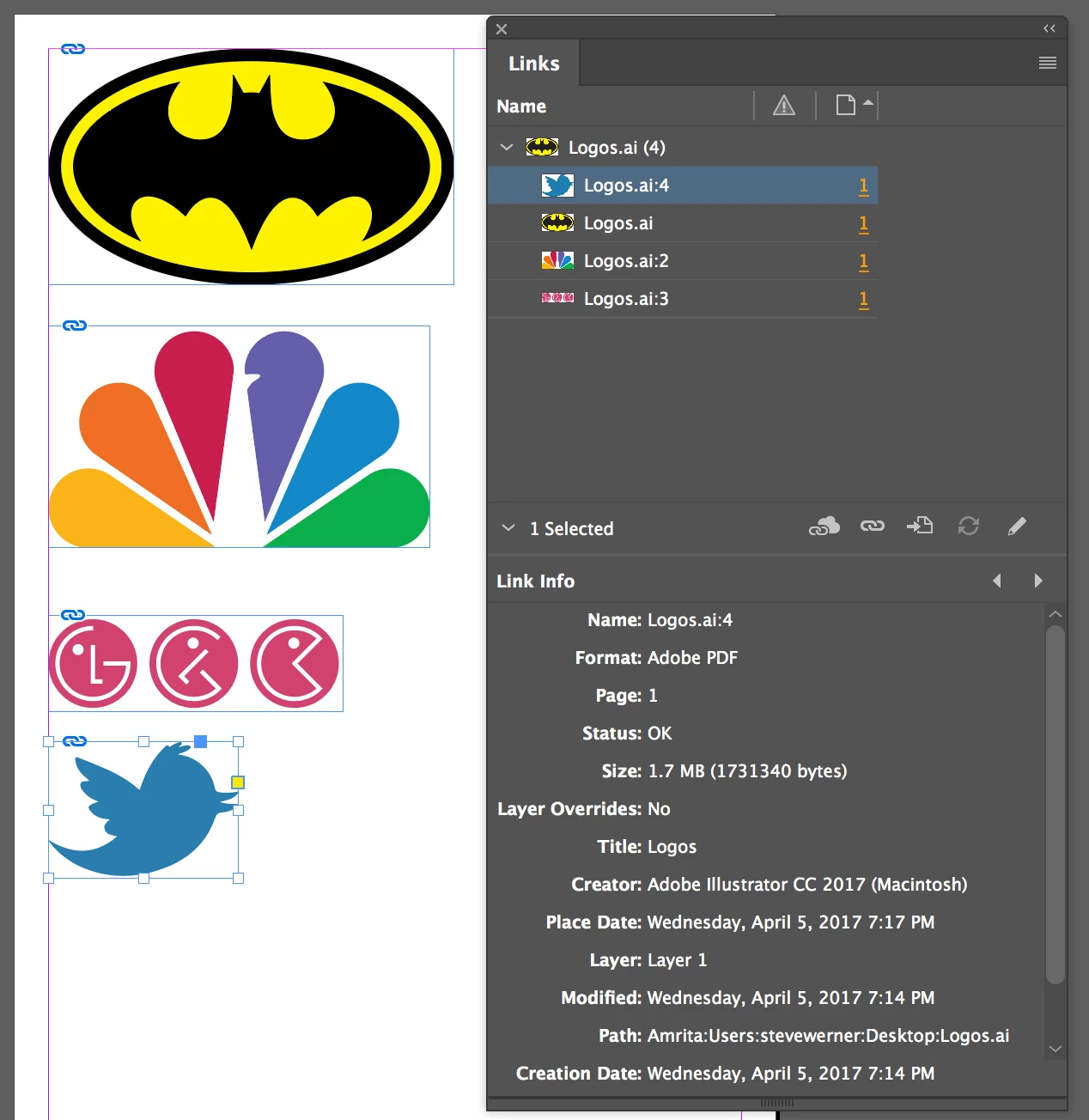The image size is (1089, 1120).
Task: Click page number 1 for Logos.ai
Action: [863, 224]
